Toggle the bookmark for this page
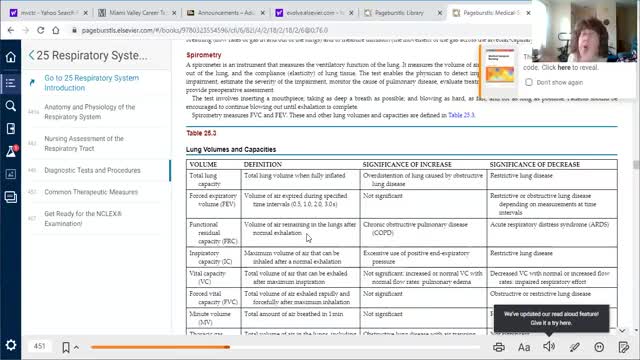This screenshot has width=640, height=360. [66, 347]
